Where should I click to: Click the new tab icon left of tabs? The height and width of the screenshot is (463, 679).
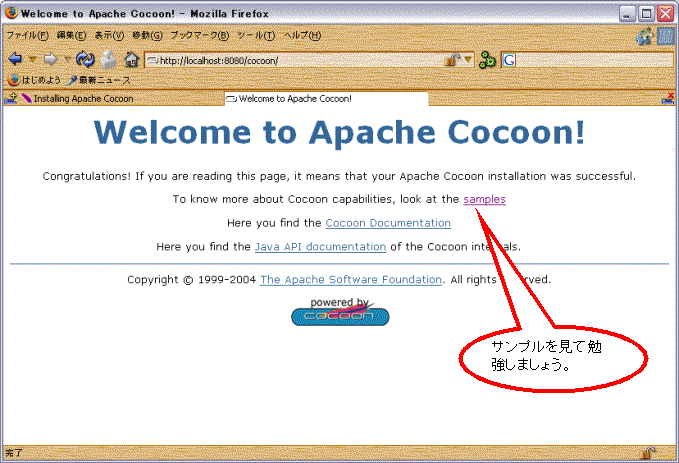tap(11, 98)
